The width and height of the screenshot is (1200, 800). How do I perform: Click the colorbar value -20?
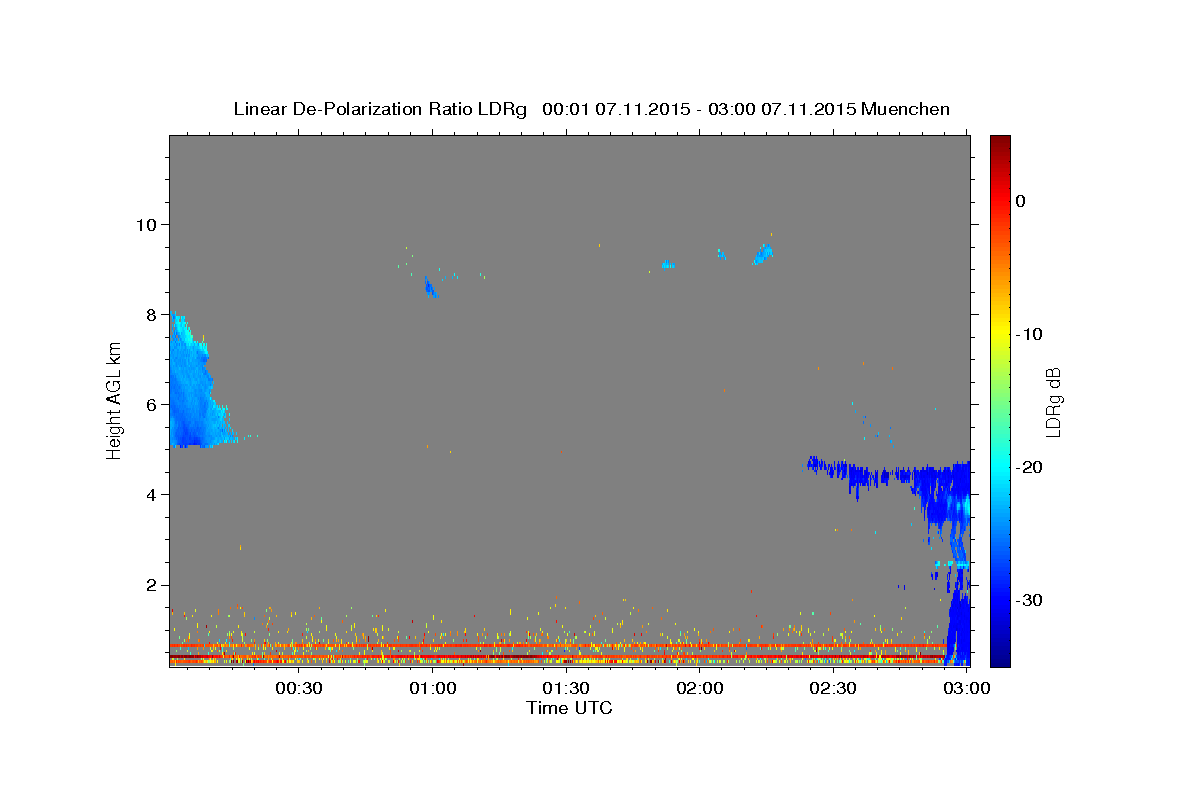[1030, 467]
